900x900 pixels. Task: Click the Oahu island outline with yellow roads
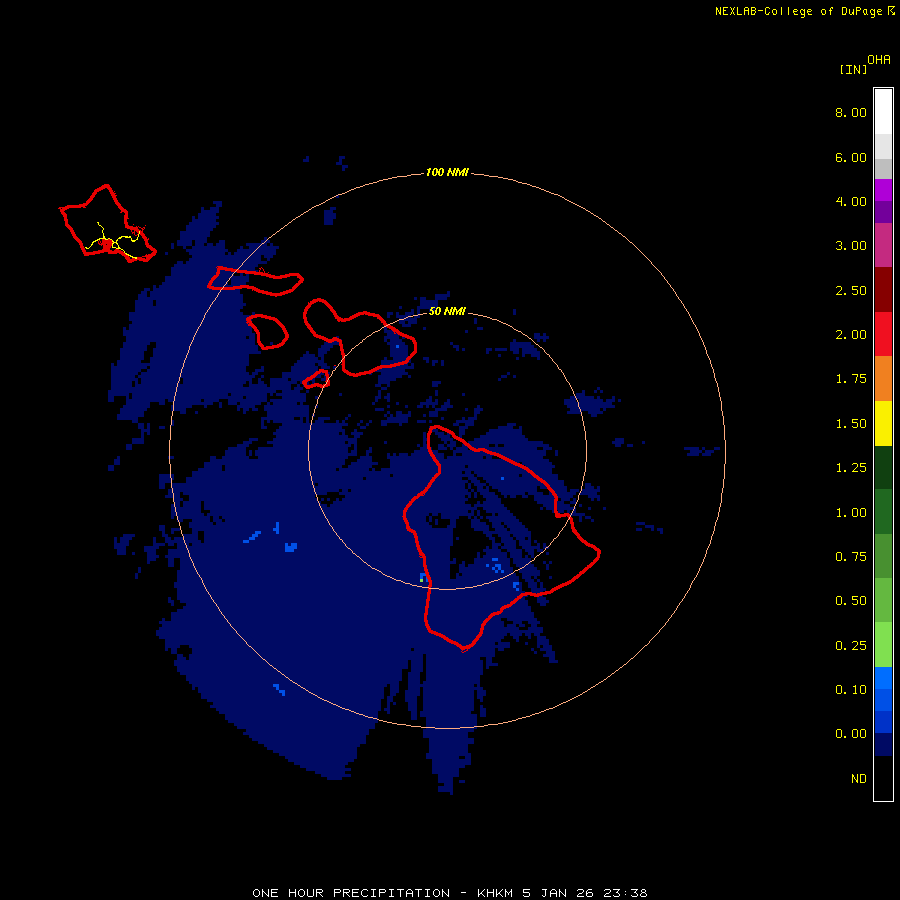coord(107,223)
